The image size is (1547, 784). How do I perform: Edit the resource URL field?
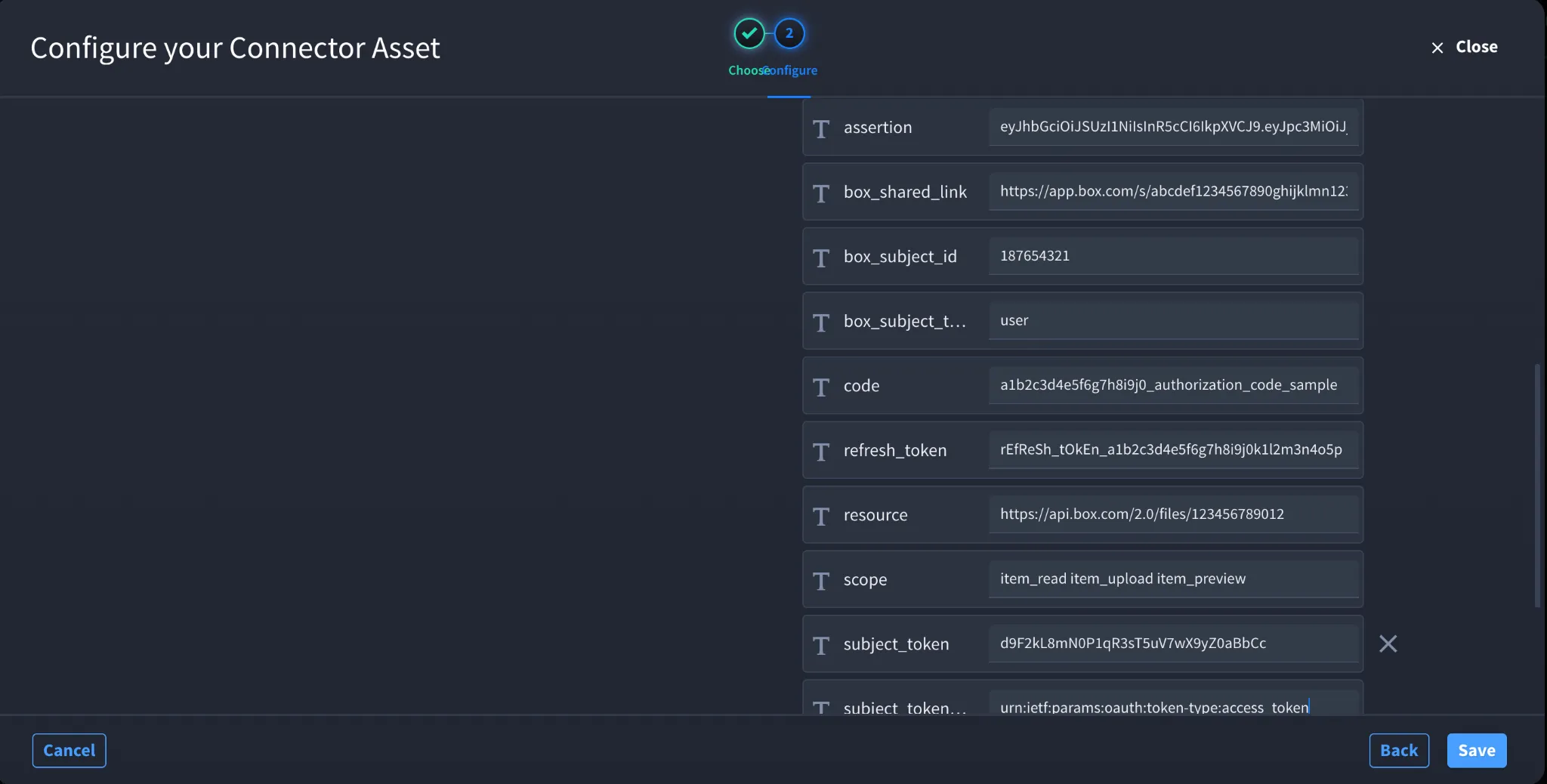(1173, 514)
